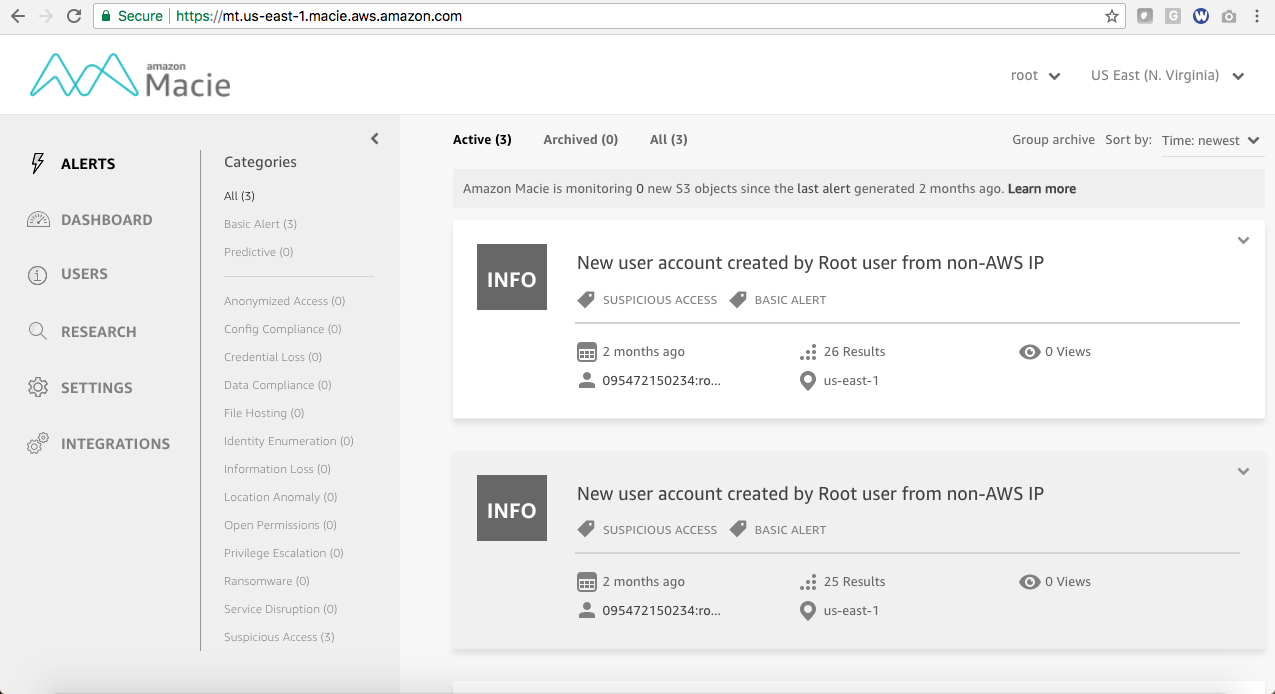Screen dimensions: 1275x694
Task: Expand the 26 Results alert with its chevron
Action: [1243, 241]
